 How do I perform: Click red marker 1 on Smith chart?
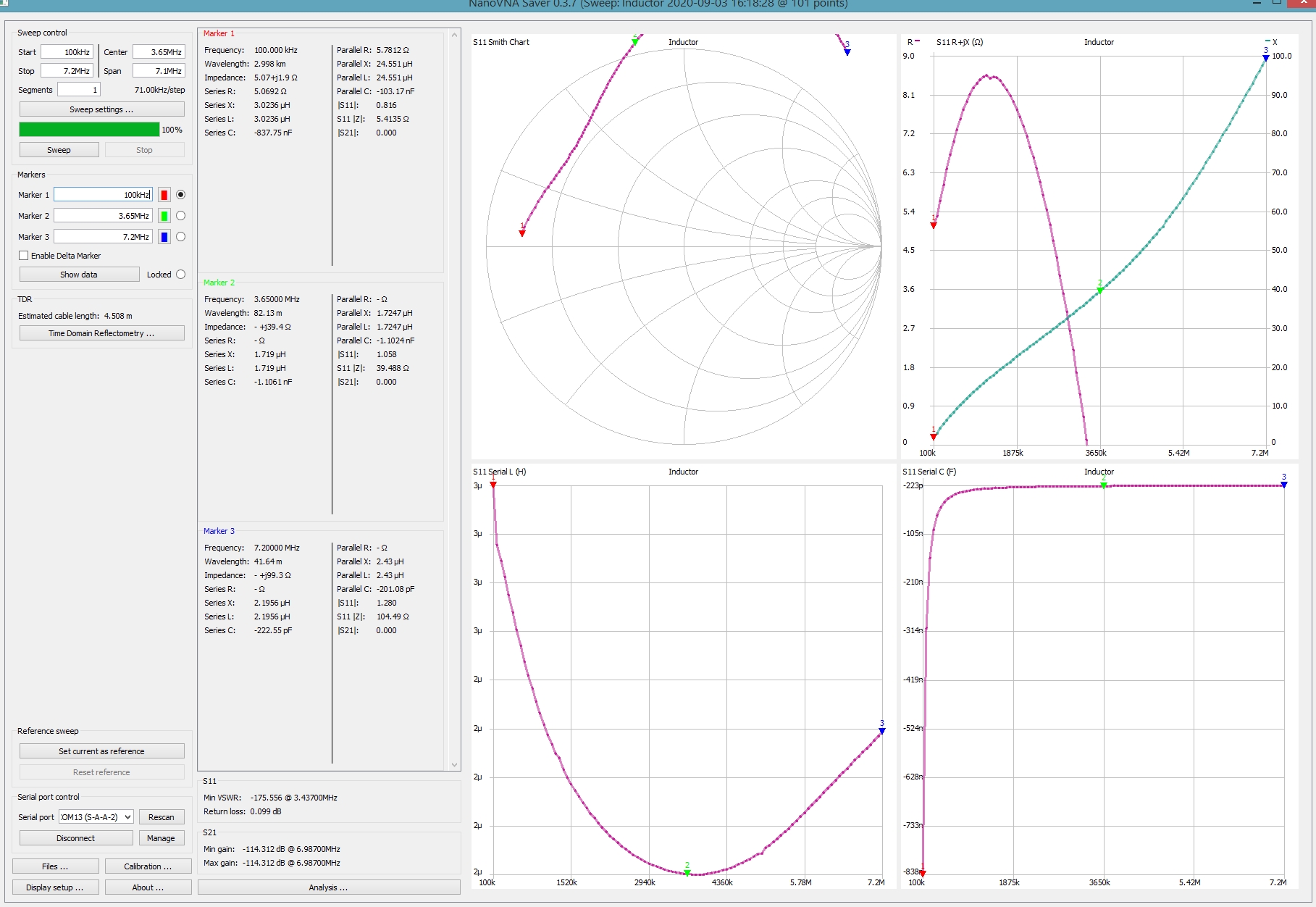coord(522,233)
